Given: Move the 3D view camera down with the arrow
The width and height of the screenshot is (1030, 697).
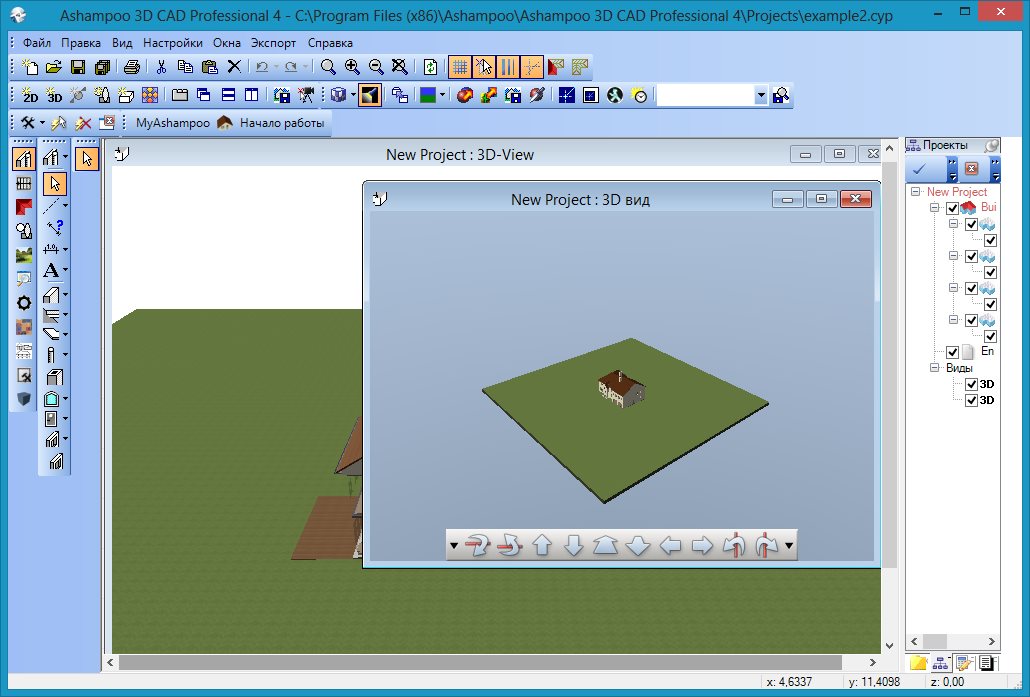Looking at the screenshot, I should (574, 545).
